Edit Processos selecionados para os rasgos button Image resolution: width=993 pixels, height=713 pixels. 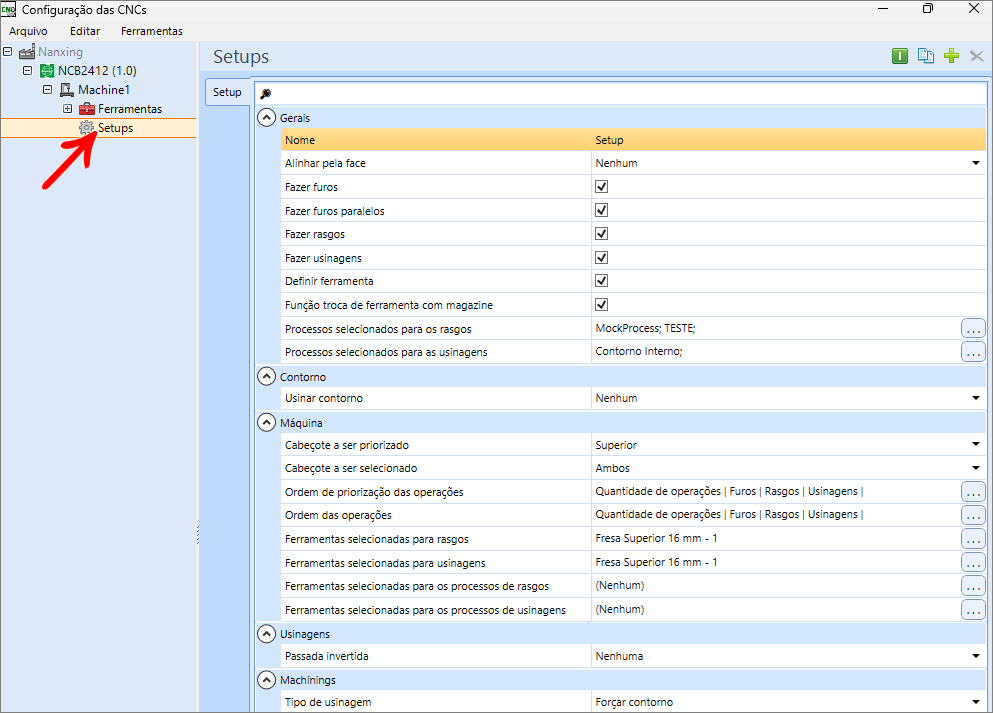point(973,329)
